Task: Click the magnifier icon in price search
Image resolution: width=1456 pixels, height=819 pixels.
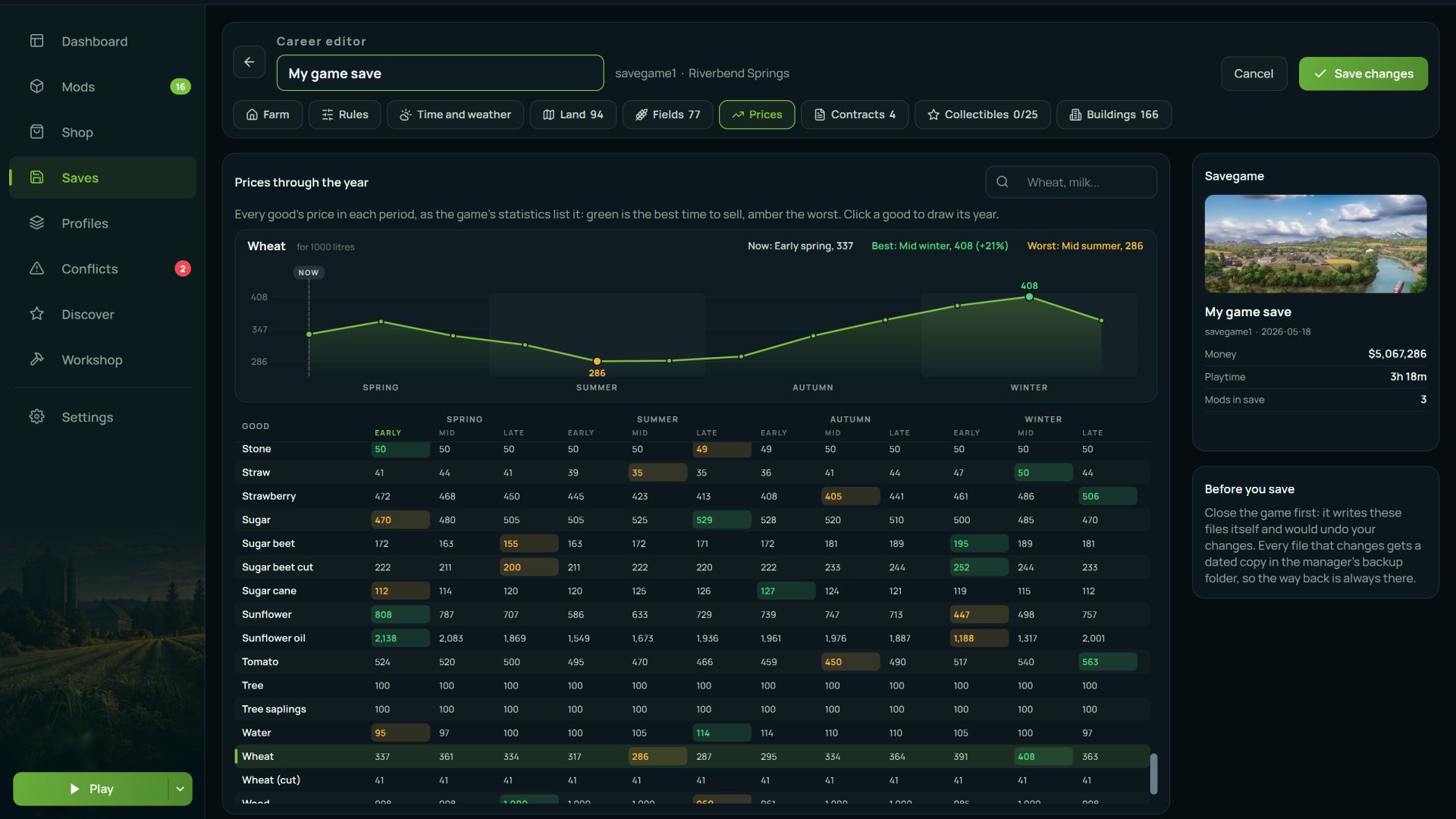Action: click(1003, 182)
